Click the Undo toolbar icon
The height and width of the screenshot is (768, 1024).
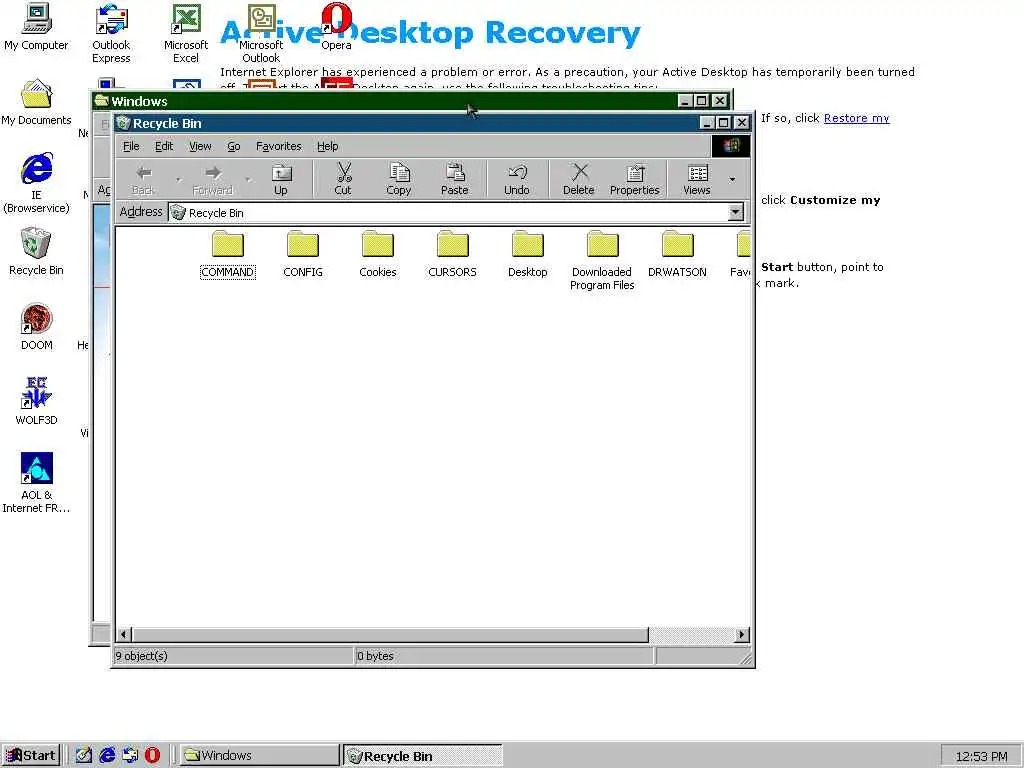click(517, 179)
